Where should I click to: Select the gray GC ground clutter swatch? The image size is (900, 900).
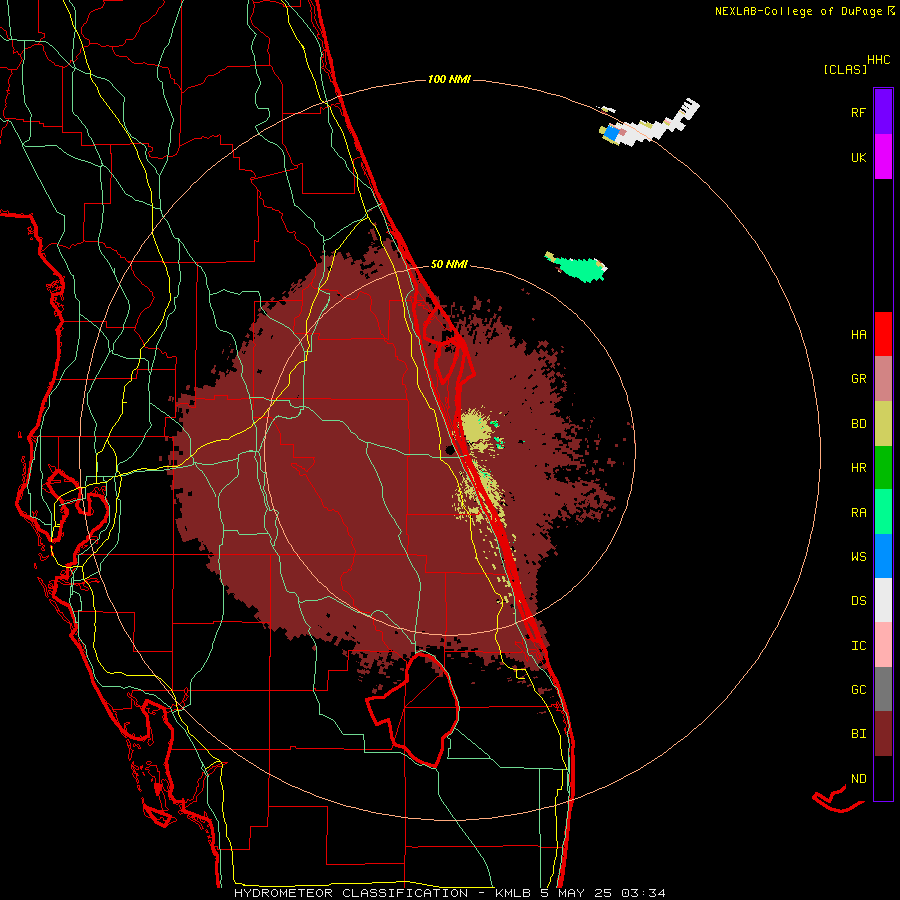(883, 689)
